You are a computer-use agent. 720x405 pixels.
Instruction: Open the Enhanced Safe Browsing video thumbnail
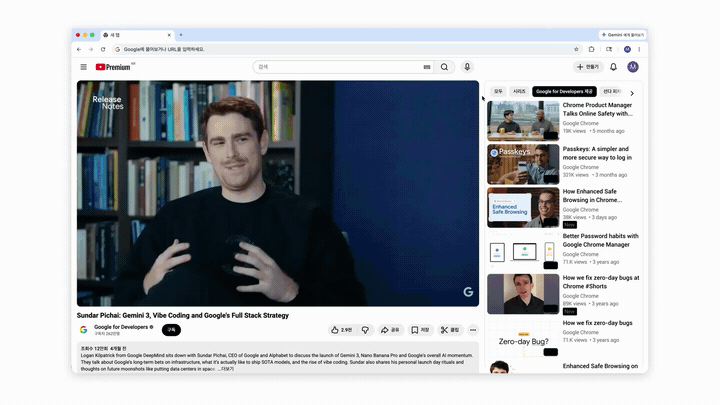tap(523, 207)
